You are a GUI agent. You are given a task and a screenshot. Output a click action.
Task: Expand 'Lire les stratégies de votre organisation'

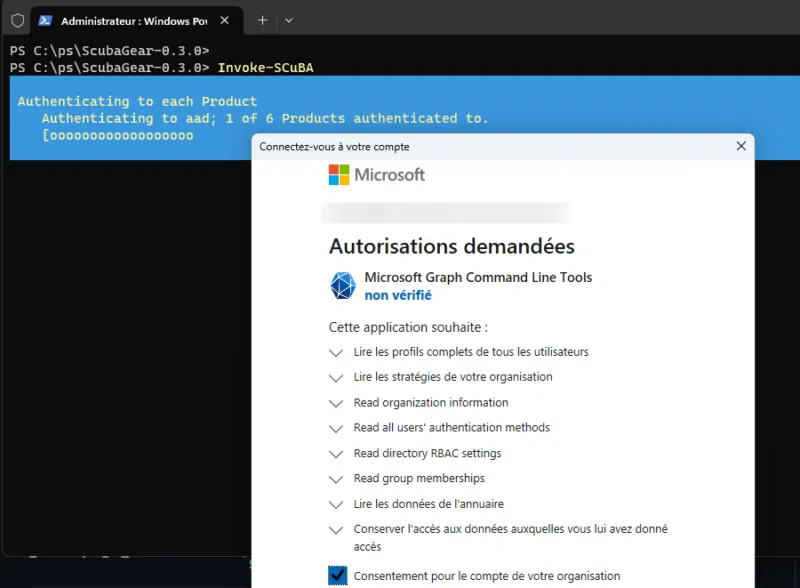[336, 377]
